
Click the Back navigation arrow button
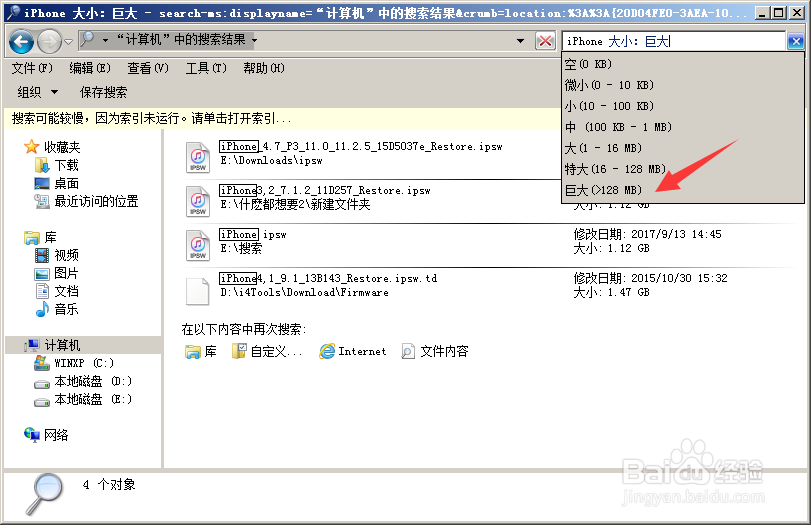22,41
